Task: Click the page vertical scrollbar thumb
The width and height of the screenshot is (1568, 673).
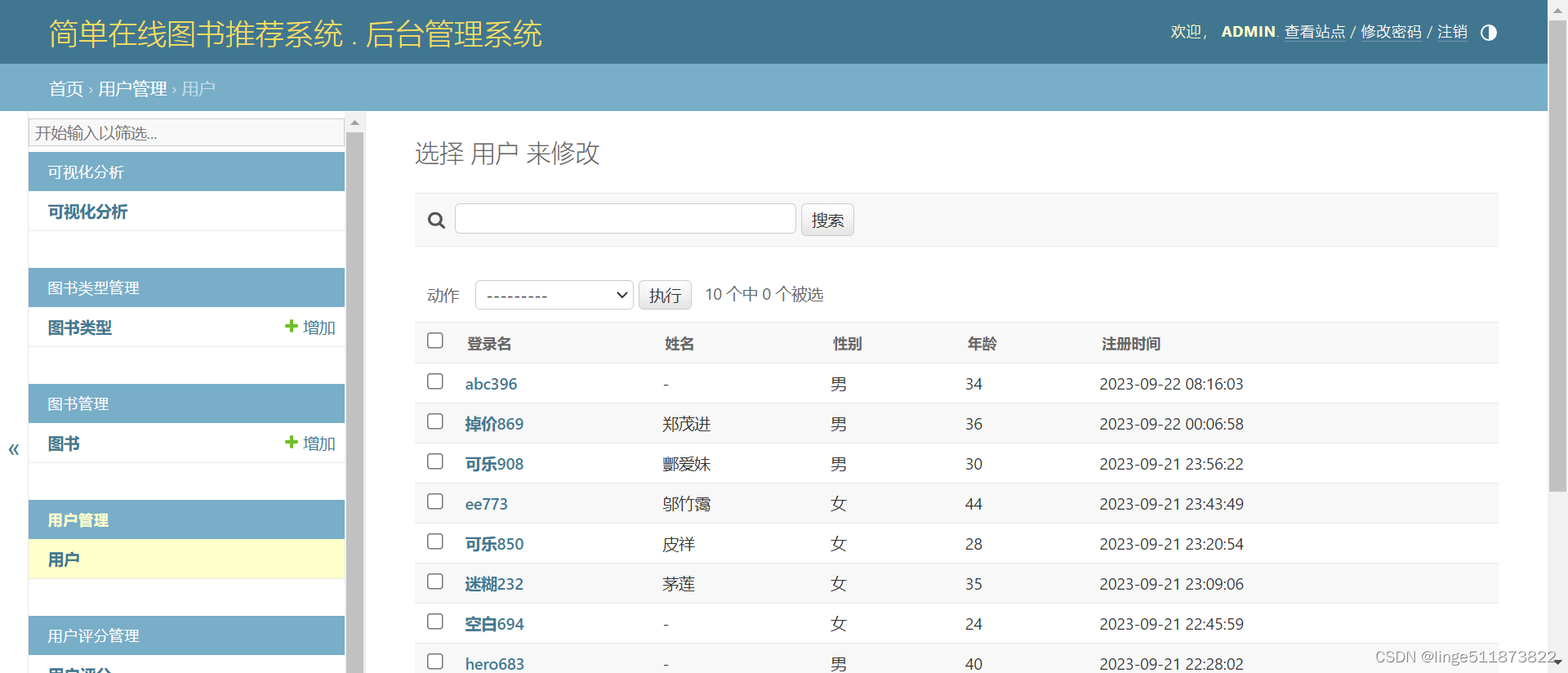Action: pyautogui.click(x=1557, y=255)
